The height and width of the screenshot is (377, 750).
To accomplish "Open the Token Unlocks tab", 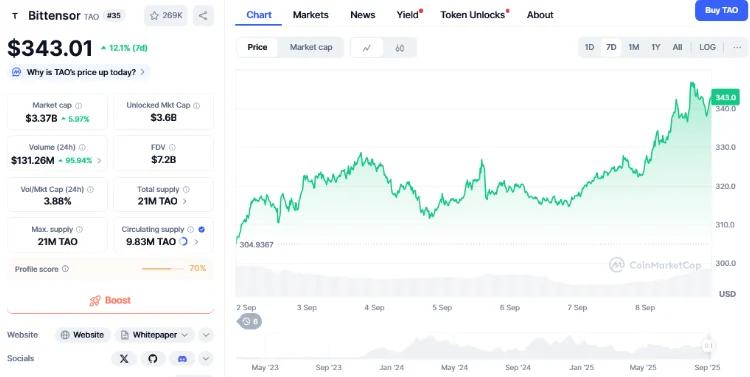I will (x=474, y=15).
